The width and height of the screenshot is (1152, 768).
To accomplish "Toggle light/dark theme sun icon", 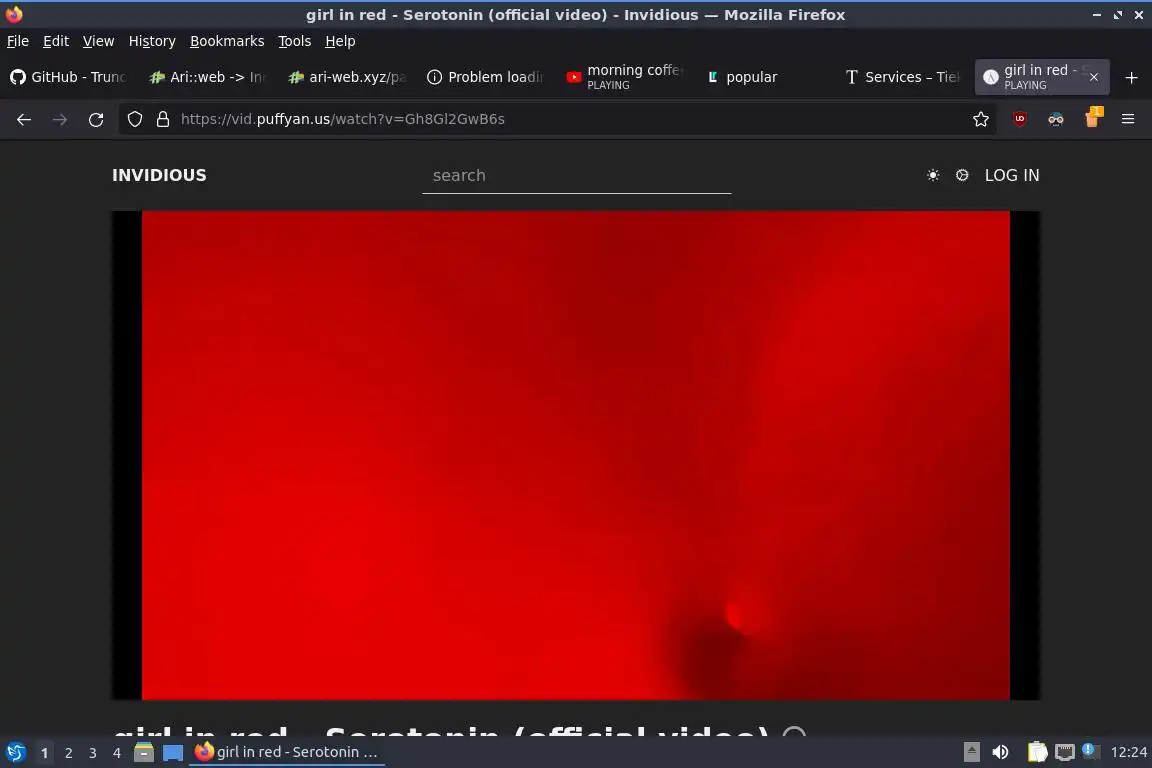I will click(933, 175).
